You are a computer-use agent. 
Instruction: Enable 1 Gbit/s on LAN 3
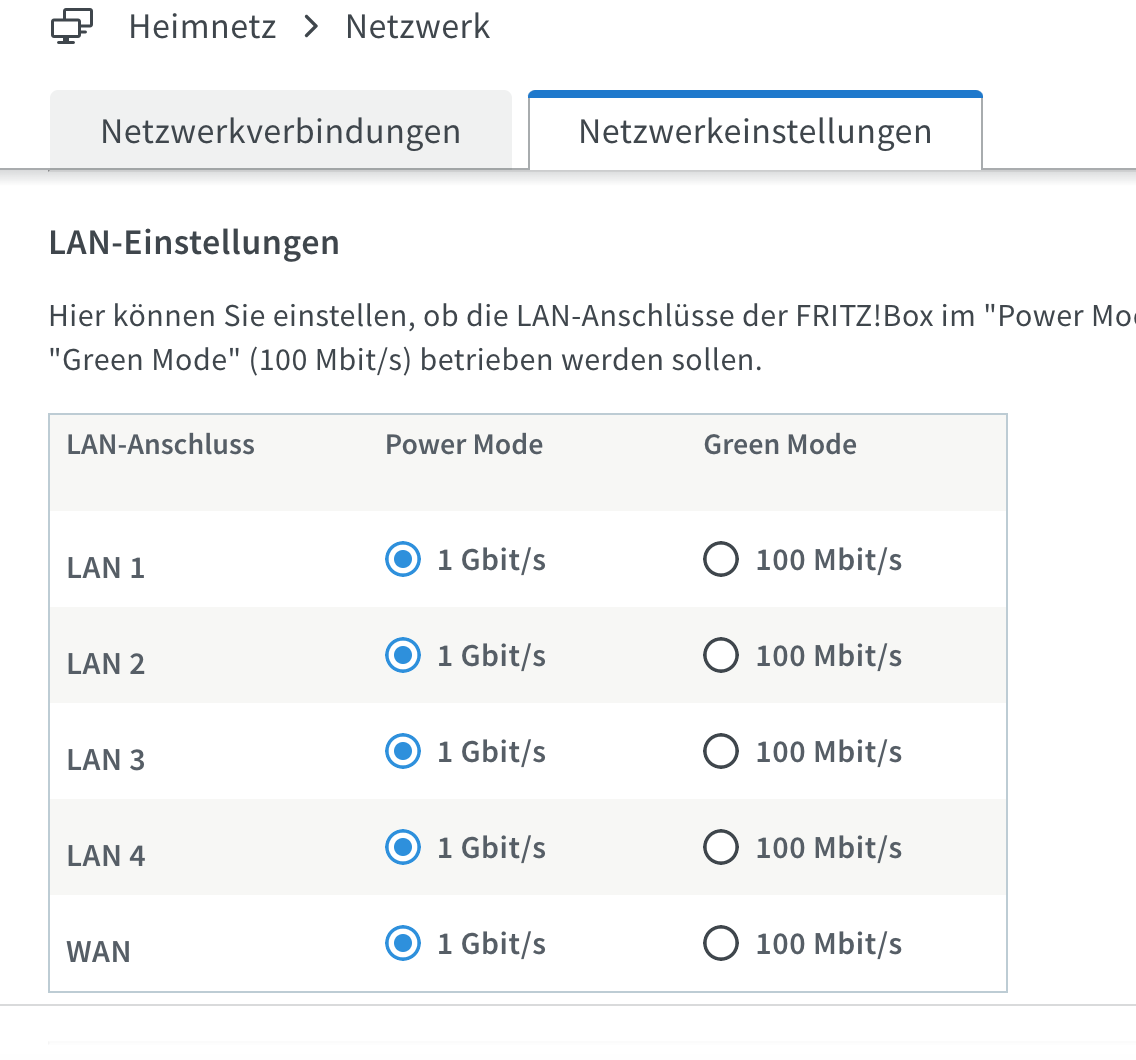click(403, 752)
